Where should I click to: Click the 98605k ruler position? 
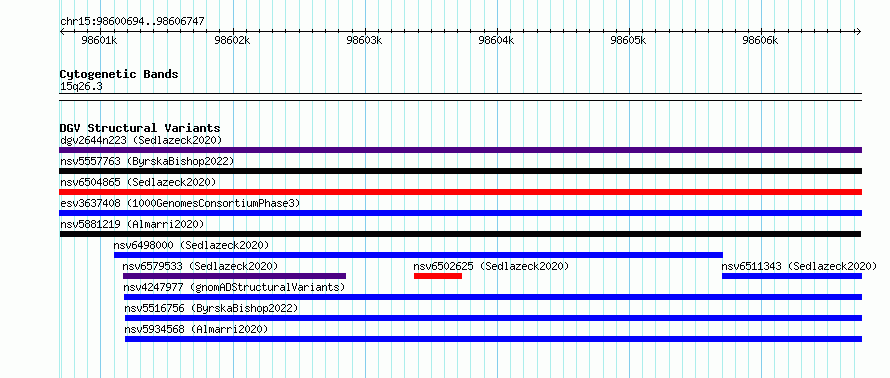(628, 40)
